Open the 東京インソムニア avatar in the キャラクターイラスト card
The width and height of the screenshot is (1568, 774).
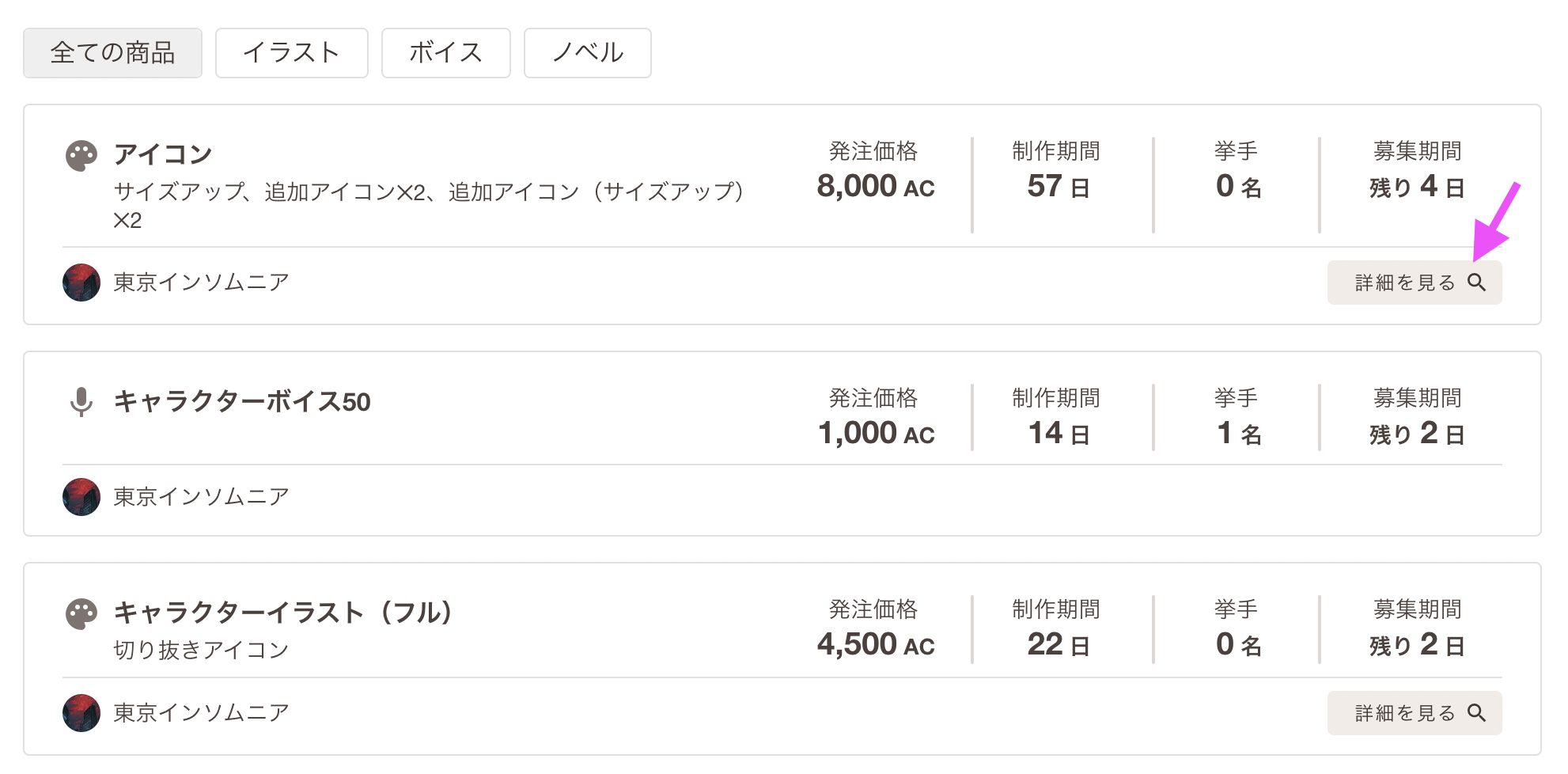pyautogui.click(x=81, y=713)
